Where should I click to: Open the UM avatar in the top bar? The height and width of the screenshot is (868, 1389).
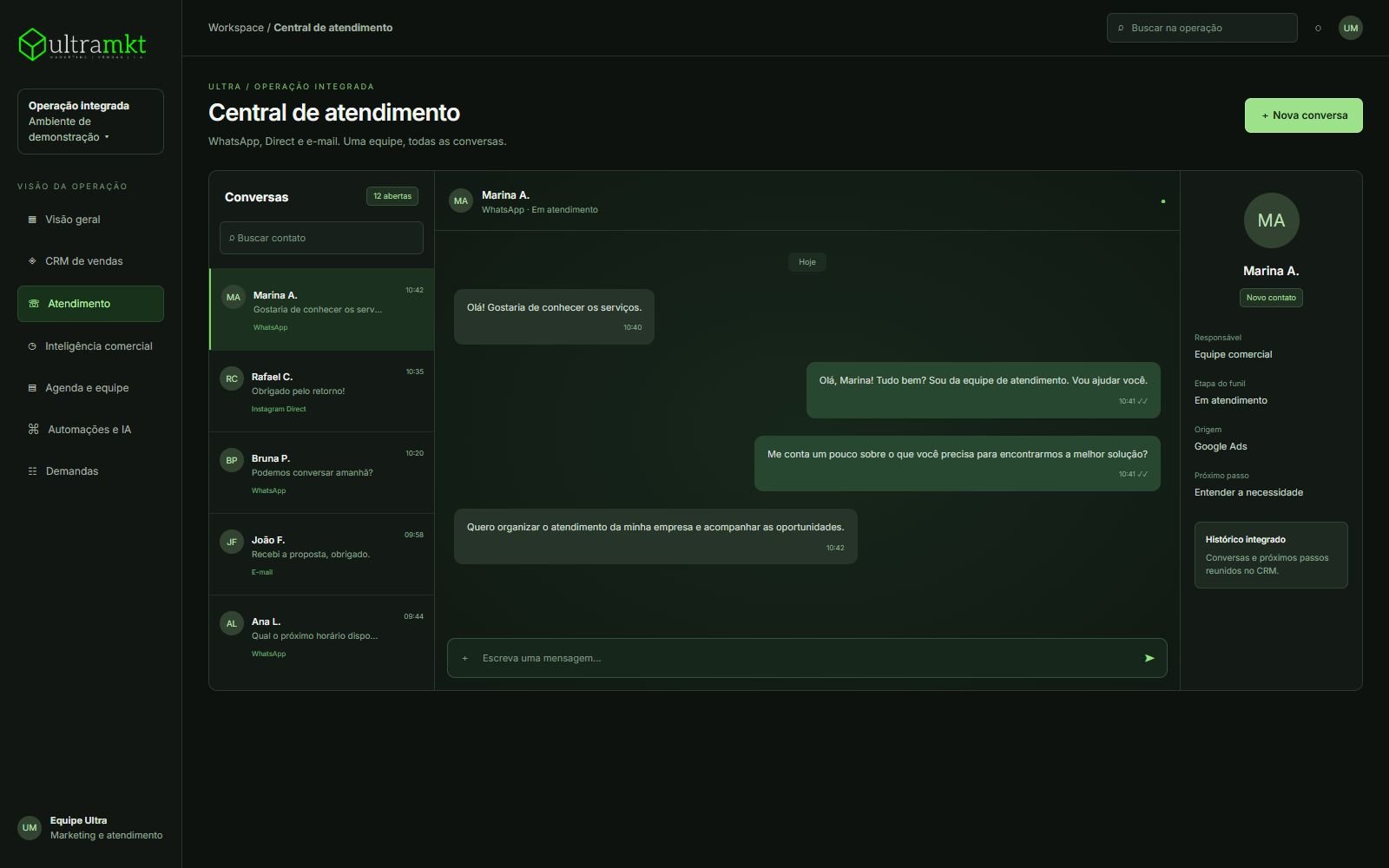1351,28
